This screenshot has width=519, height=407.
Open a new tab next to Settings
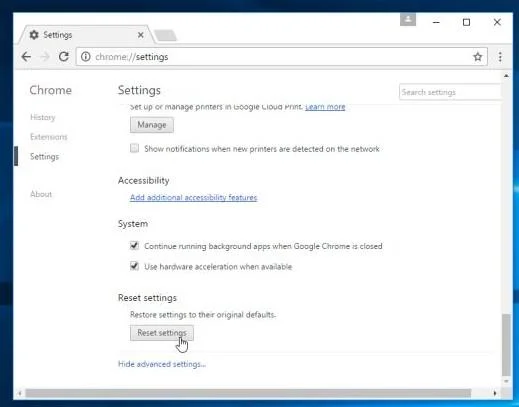166,35
